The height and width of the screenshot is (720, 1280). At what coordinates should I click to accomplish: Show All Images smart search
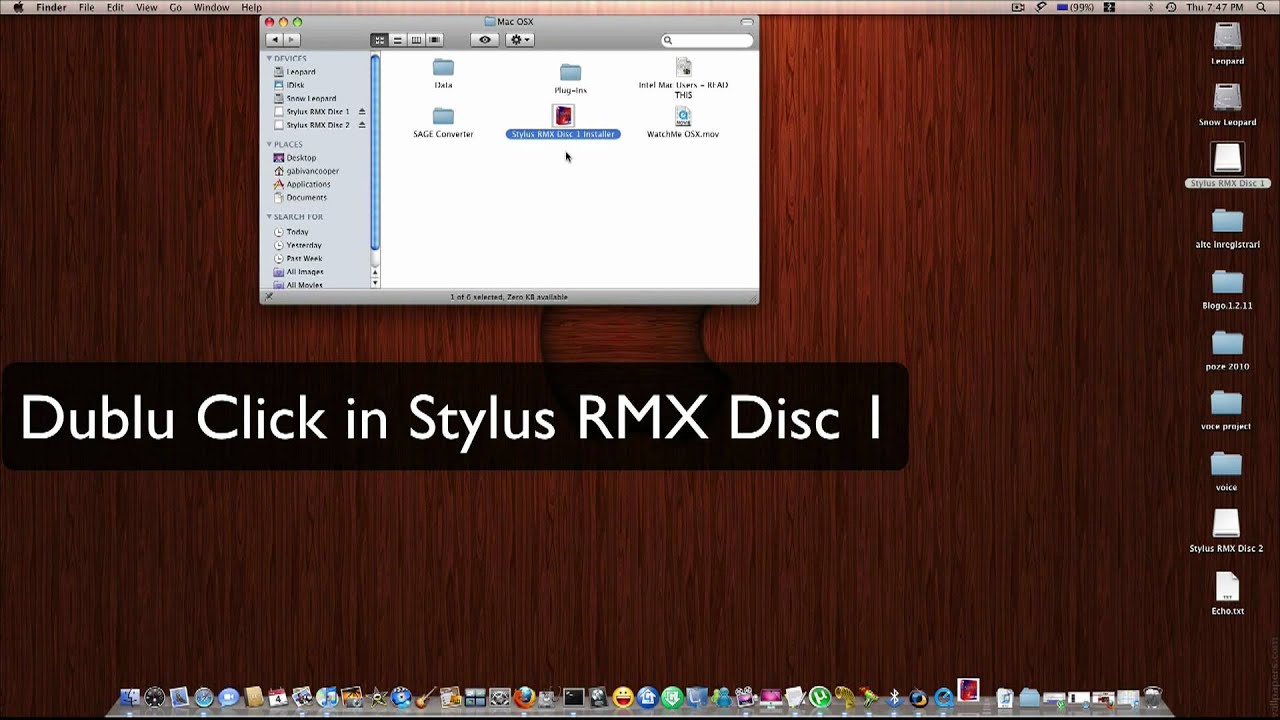pyautogui.click(x=298, y=272)
